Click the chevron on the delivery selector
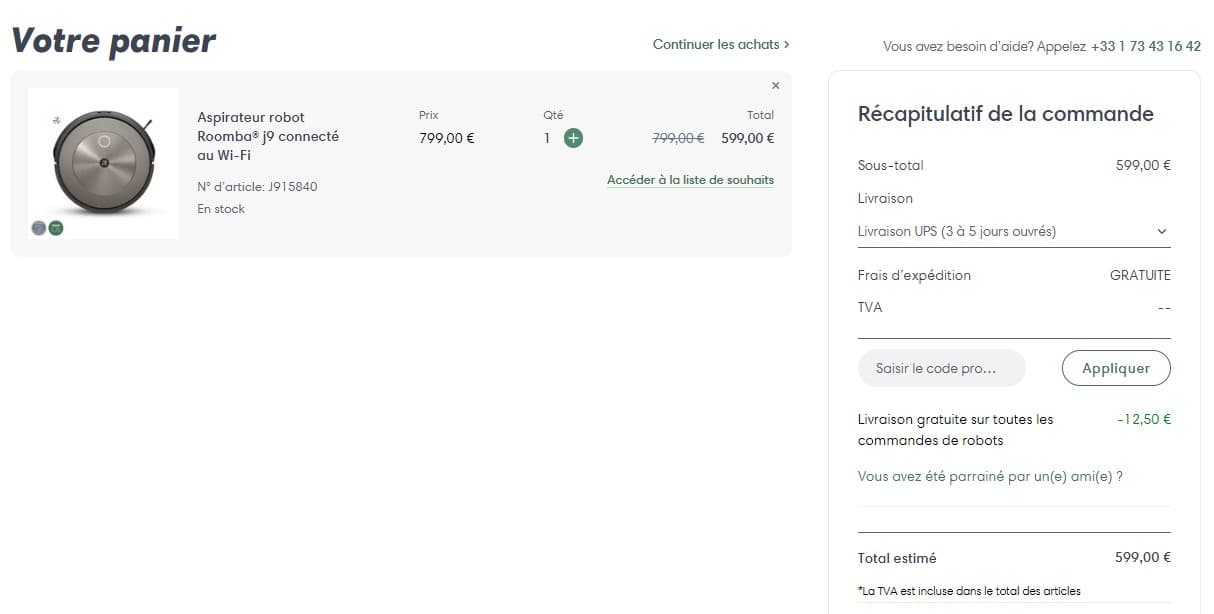The width and height of the screenshot is (1214, 614). pyautogui.click(x=1161, y=231)
